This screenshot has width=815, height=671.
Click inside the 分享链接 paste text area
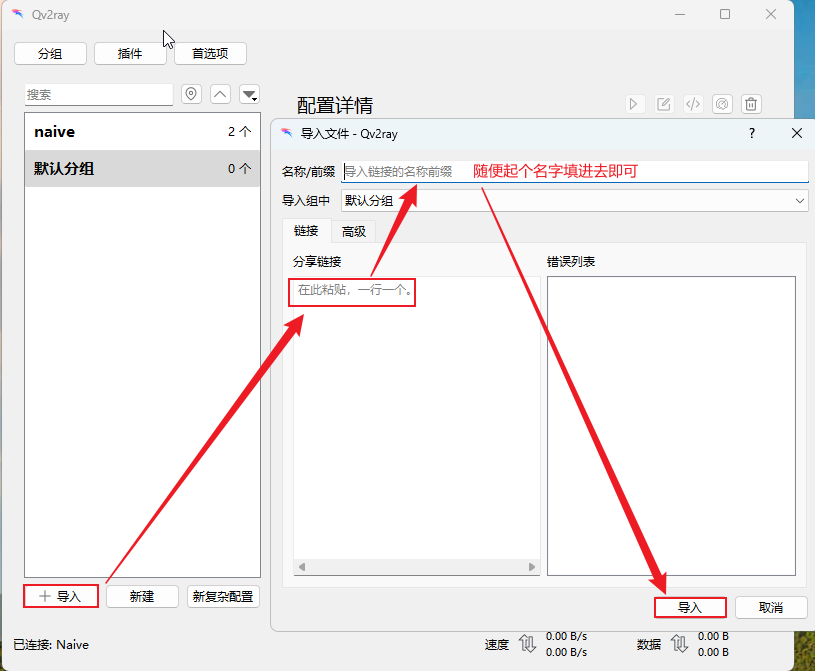(x=416, y=420)
